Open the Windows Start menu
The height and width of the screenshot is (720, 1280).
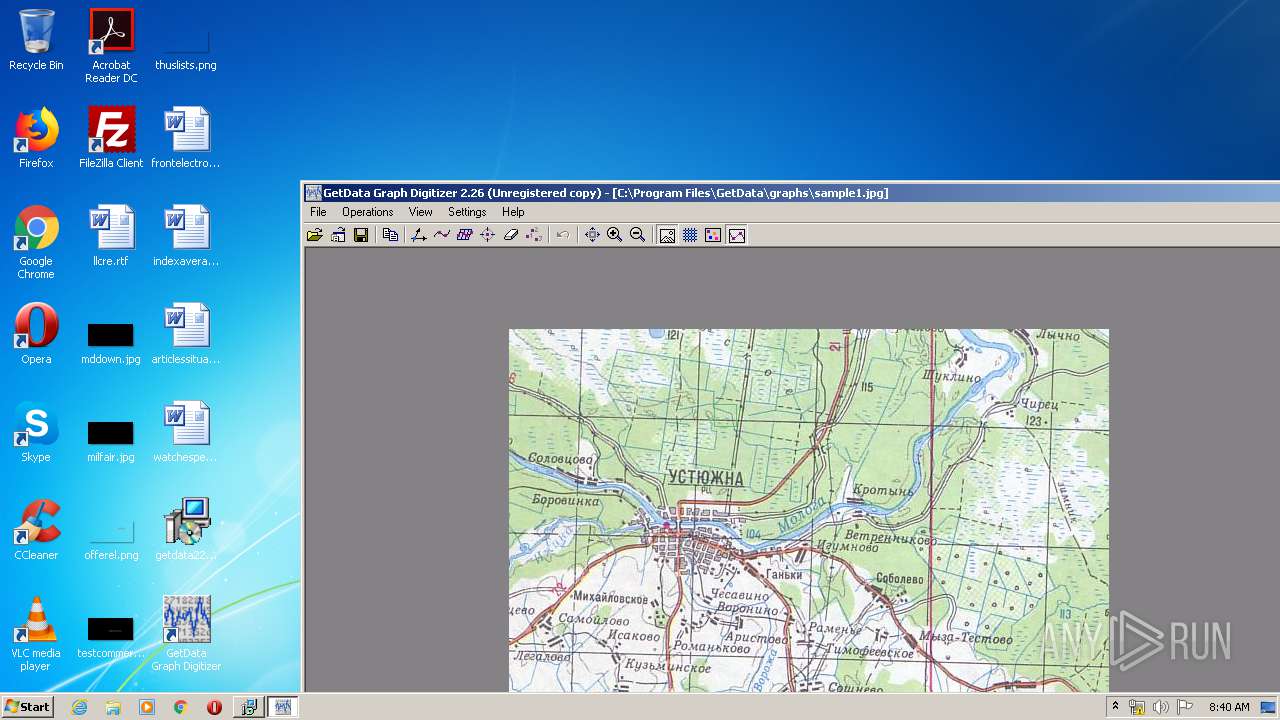27,706
